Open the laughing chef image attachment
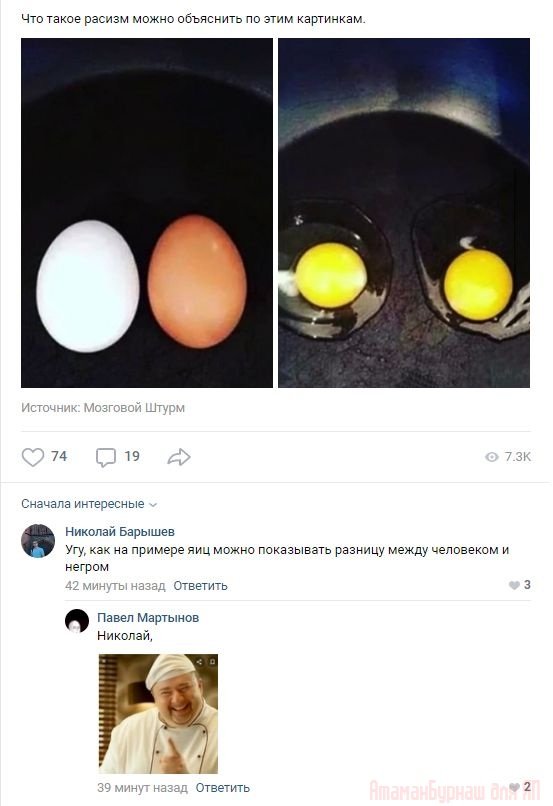This screenshot has height=806, width=553. (x=158, y=713)
